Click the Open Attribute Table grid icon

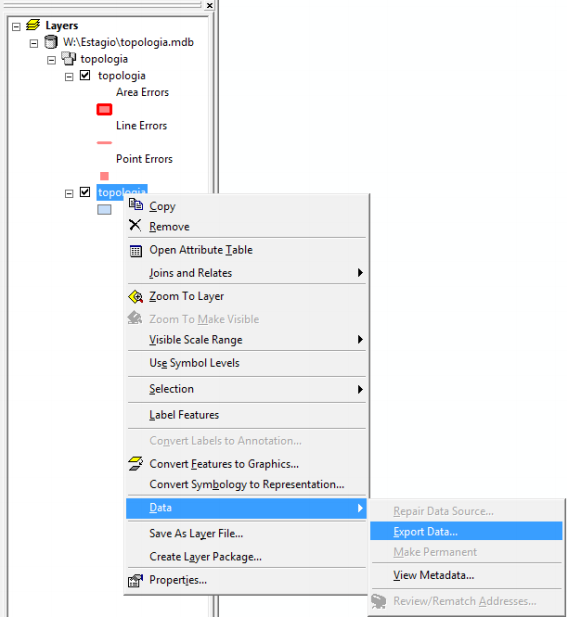[136, 251]
